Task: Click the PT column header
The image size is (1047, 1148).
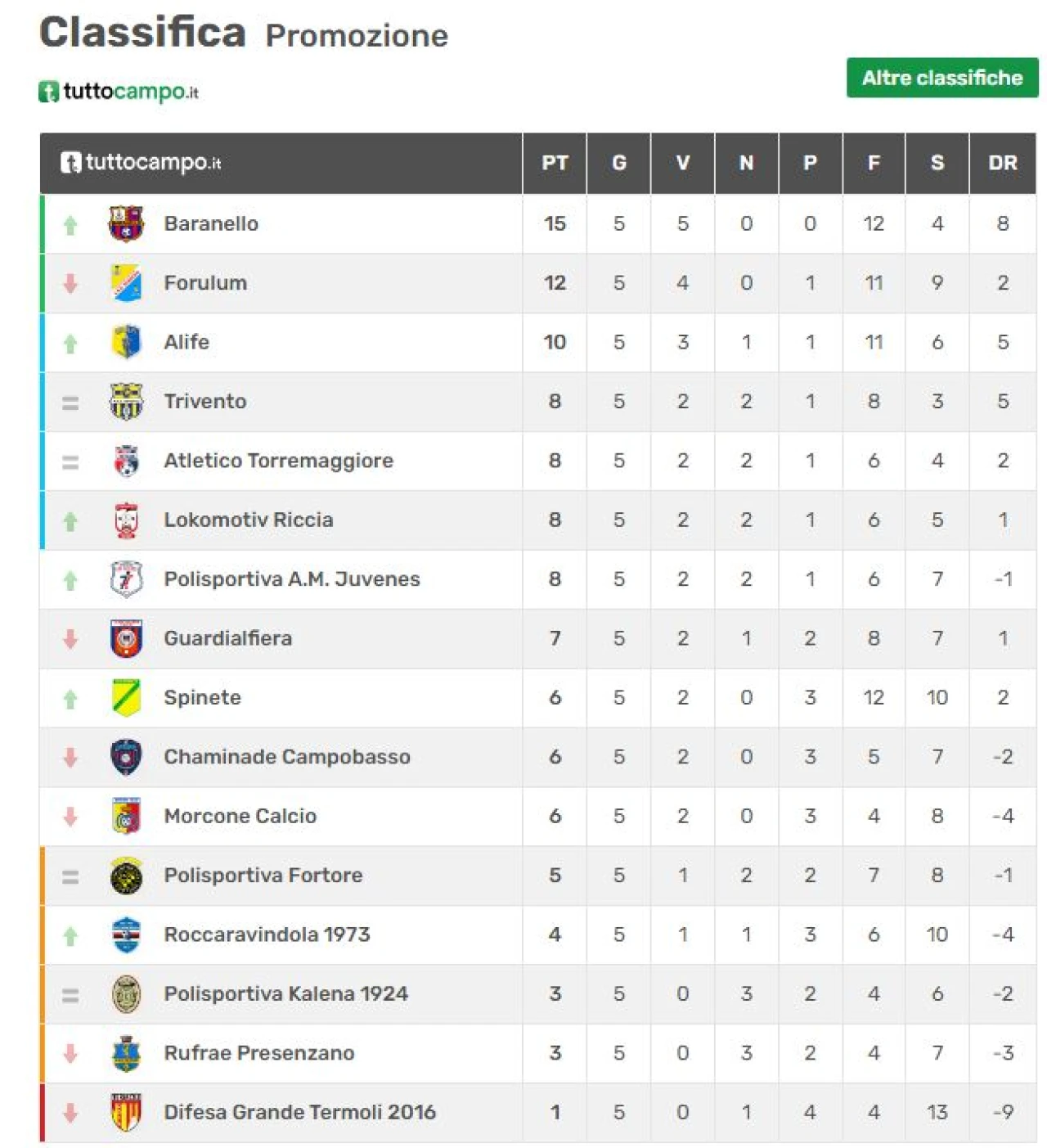Action: 555,163
